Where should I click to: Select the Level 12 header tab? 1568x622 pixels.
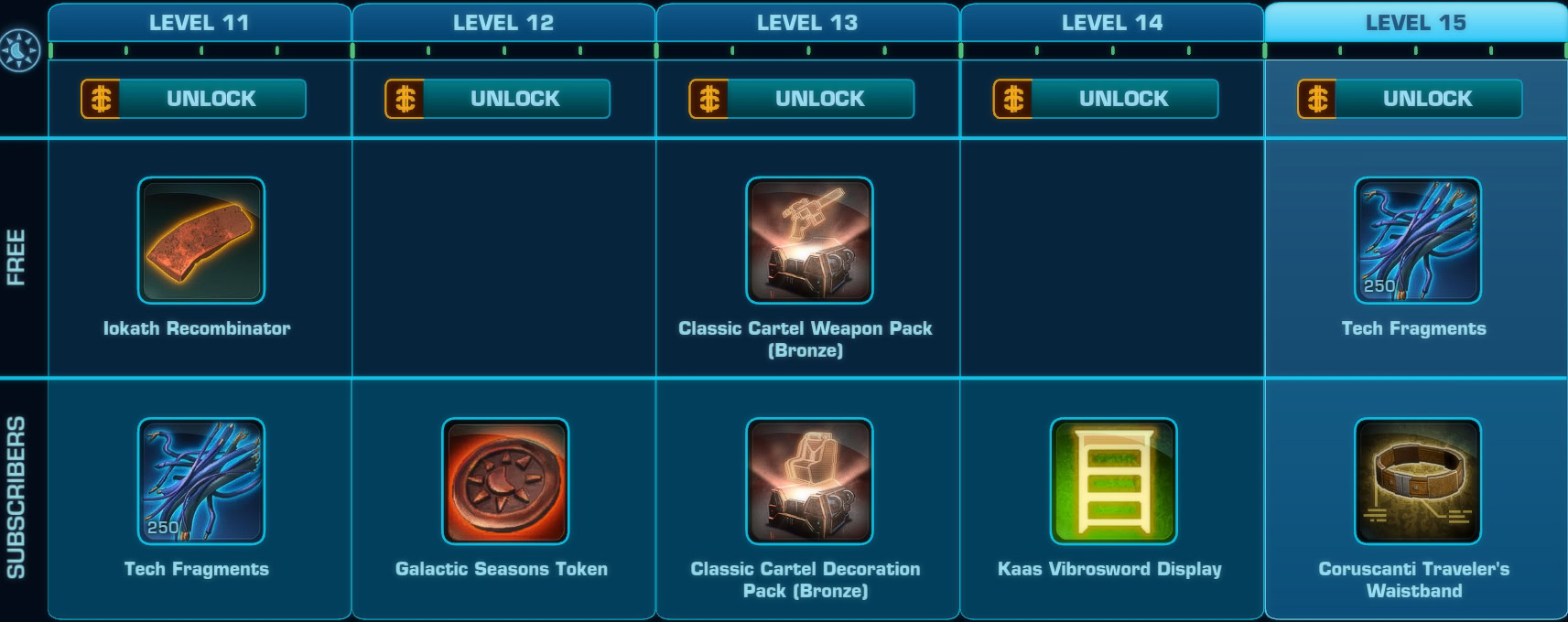pyautogui.click(x=503, y=22)
